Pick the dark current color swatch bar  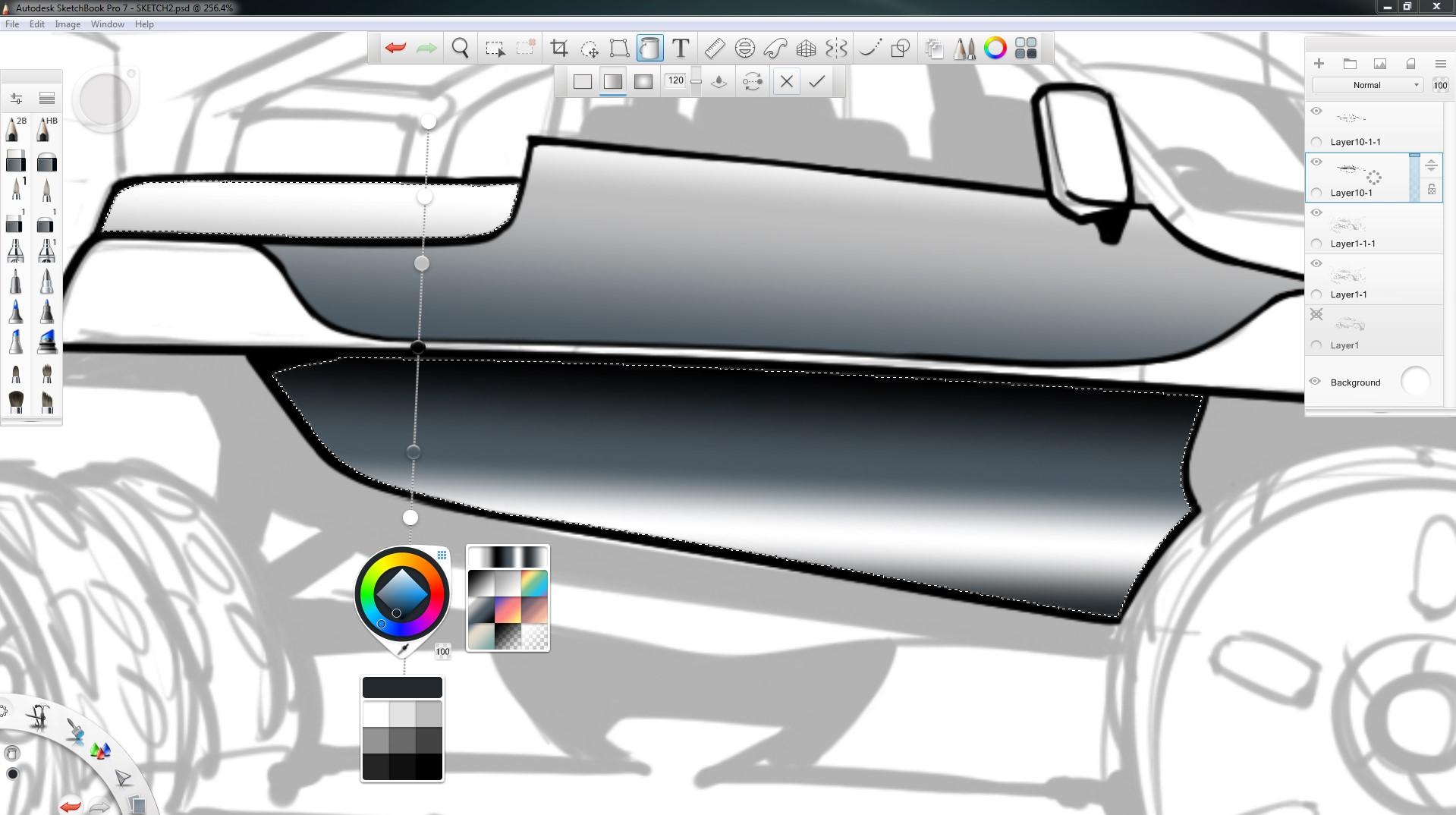[x=402, y=688]
